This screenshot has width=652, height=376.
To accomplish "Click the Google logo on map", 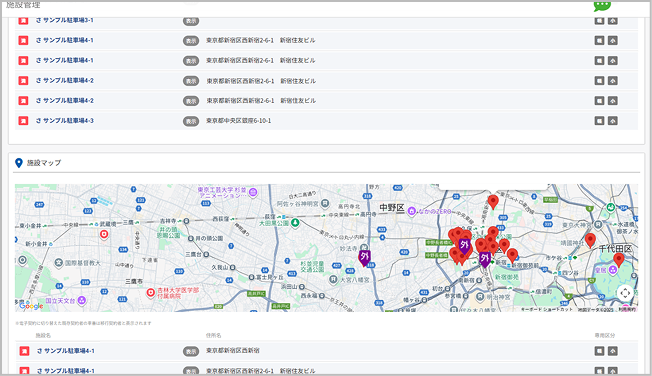I will click(x=31, y=306).
